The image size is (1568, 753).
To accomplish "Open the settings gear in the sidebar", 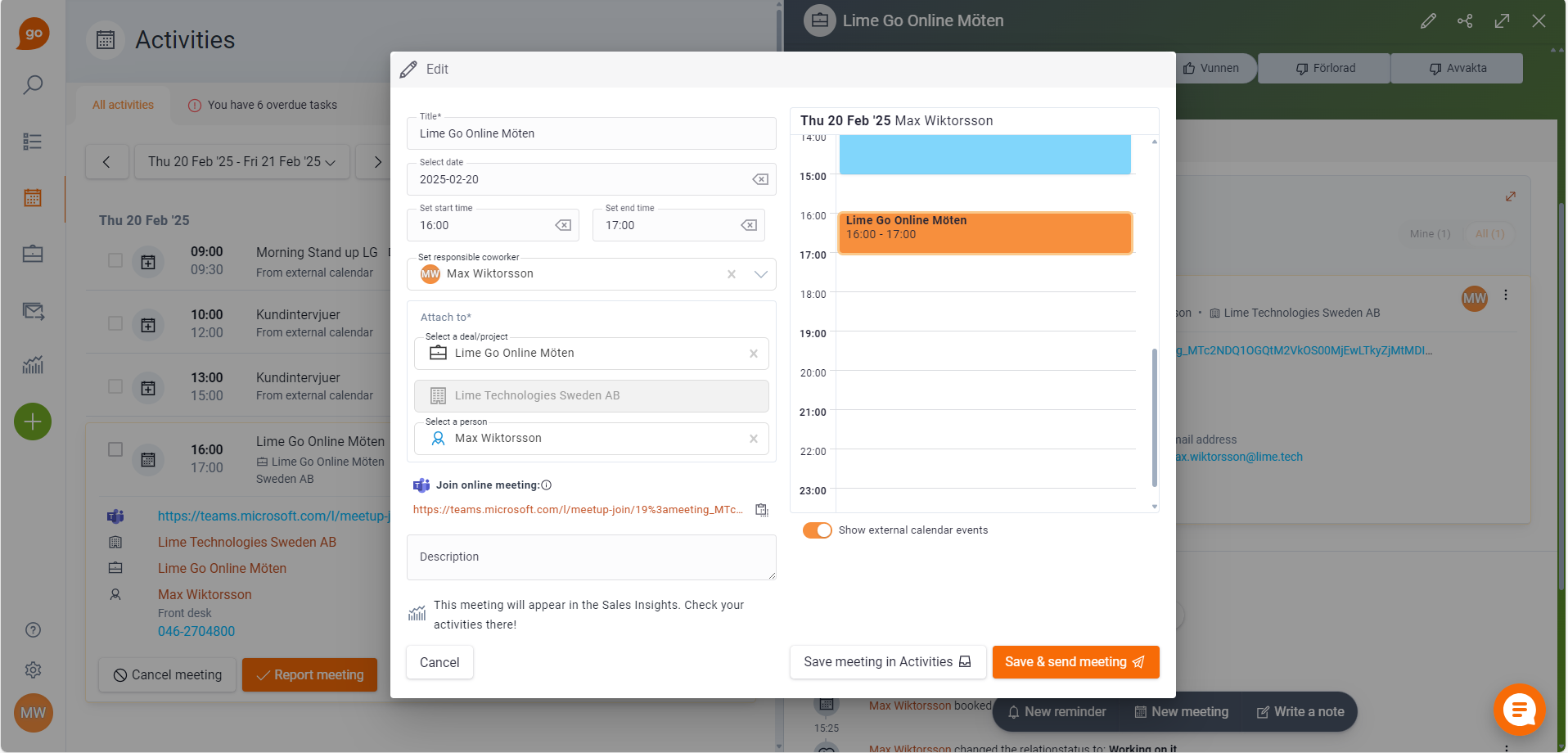I will [33, 670].
